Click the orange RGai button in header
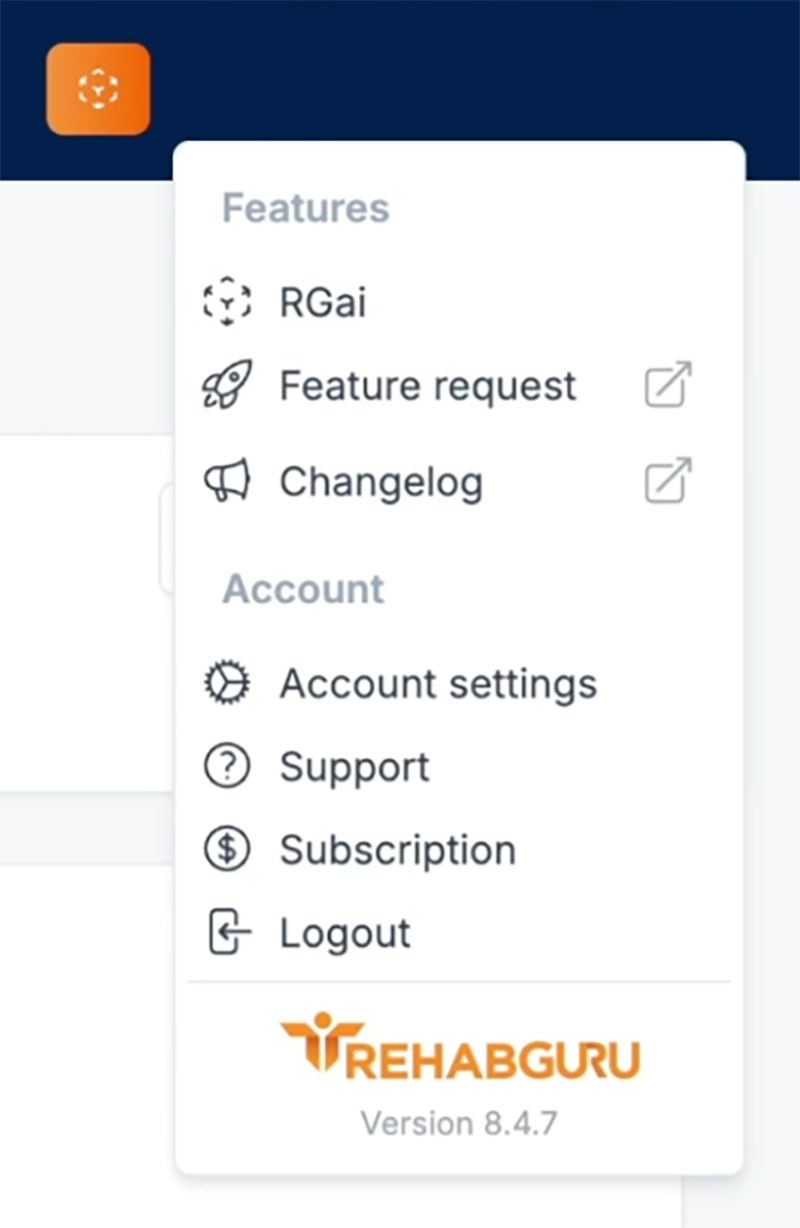800x1228 pixels. click(x=98, y=89)
